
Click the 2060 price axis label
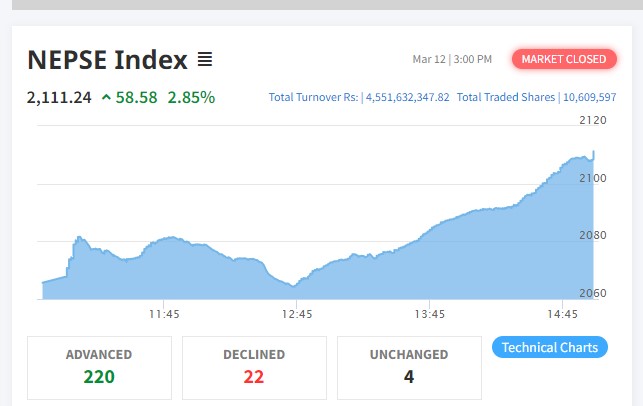pyautogui.click(x=593, y=293)
